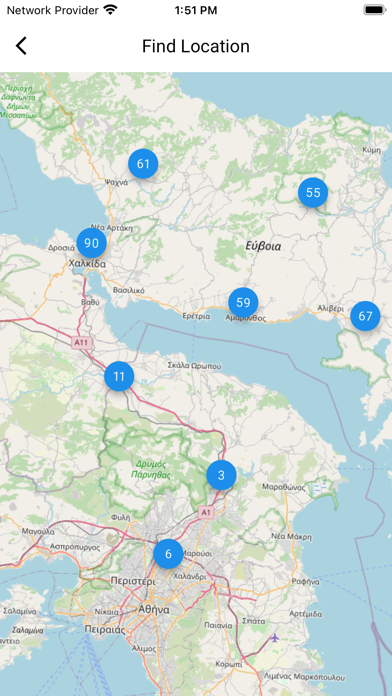The height and width of the screenshot is (696, 392).
Task: Tap the battery indicator in status bar
Action: [375, 10]
